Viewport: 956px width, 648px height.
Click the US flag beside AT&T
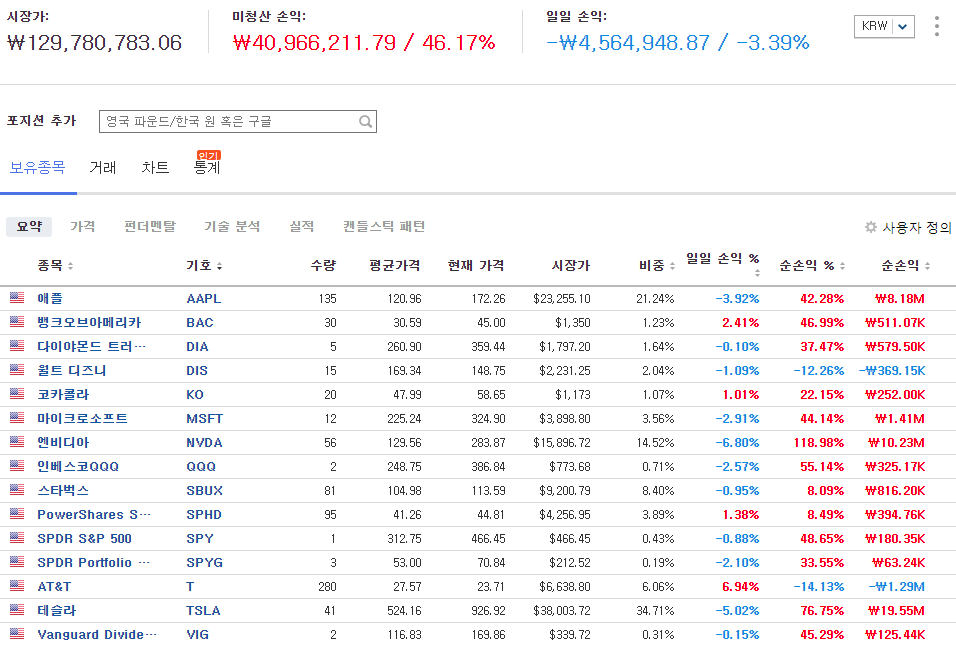(x=17, y=586)
